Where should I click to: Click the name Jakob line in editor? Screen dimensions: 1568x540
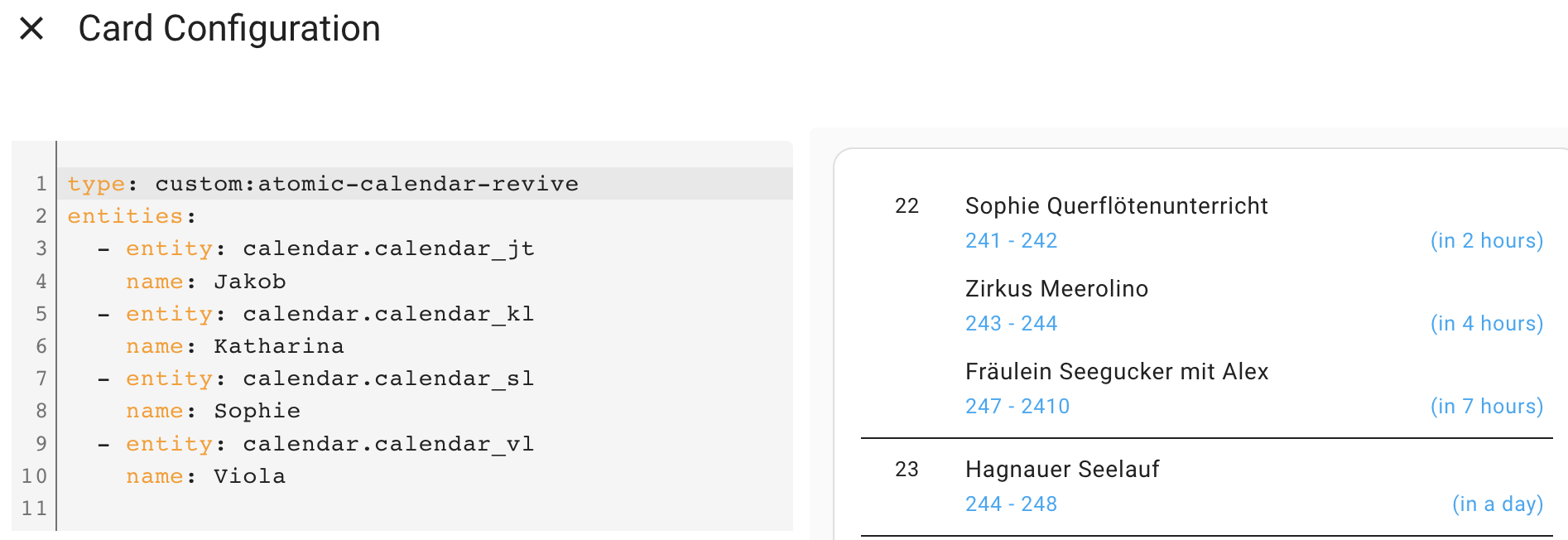tap(205, 281)
